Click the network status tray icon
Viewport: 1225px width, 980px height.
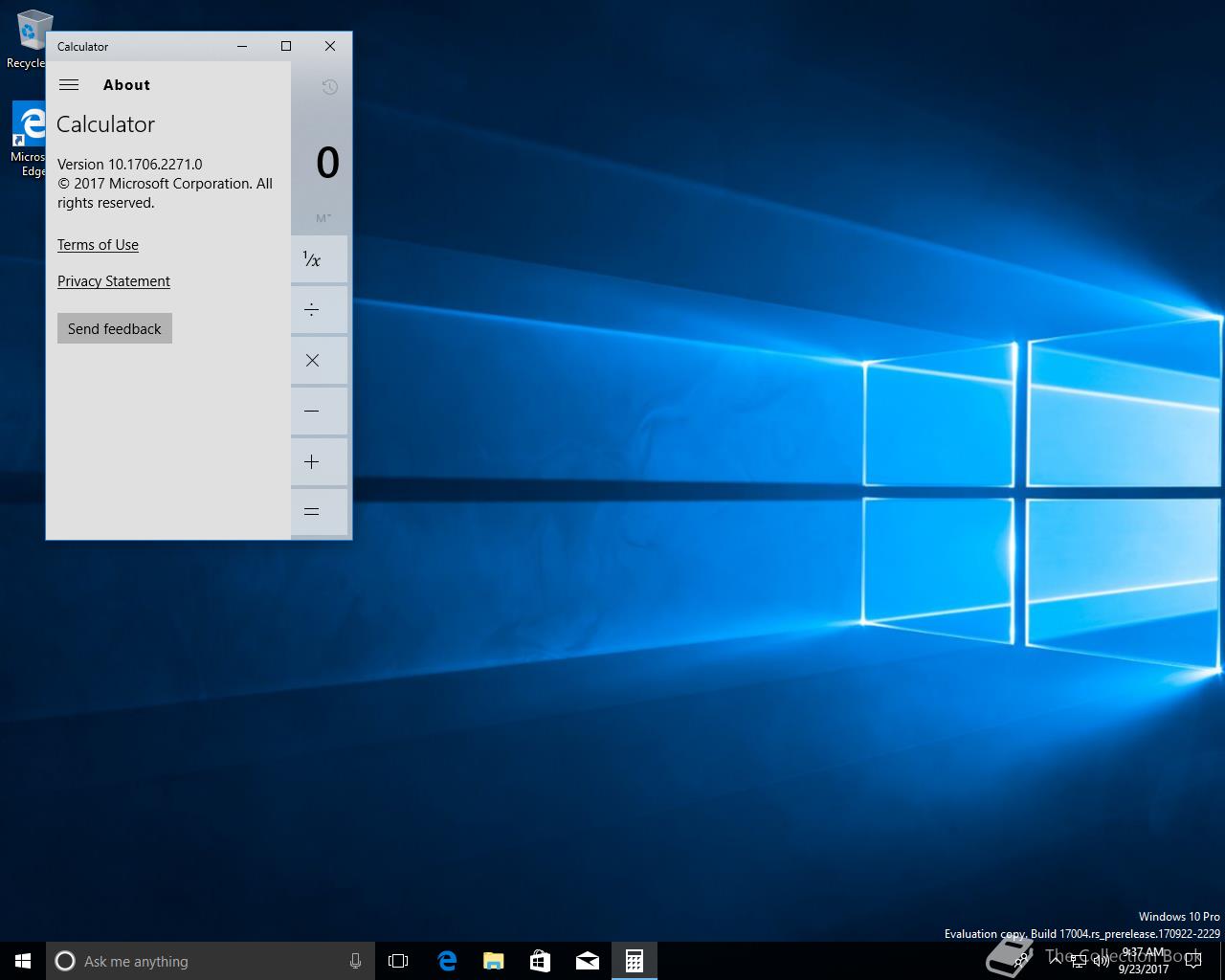1079,960
